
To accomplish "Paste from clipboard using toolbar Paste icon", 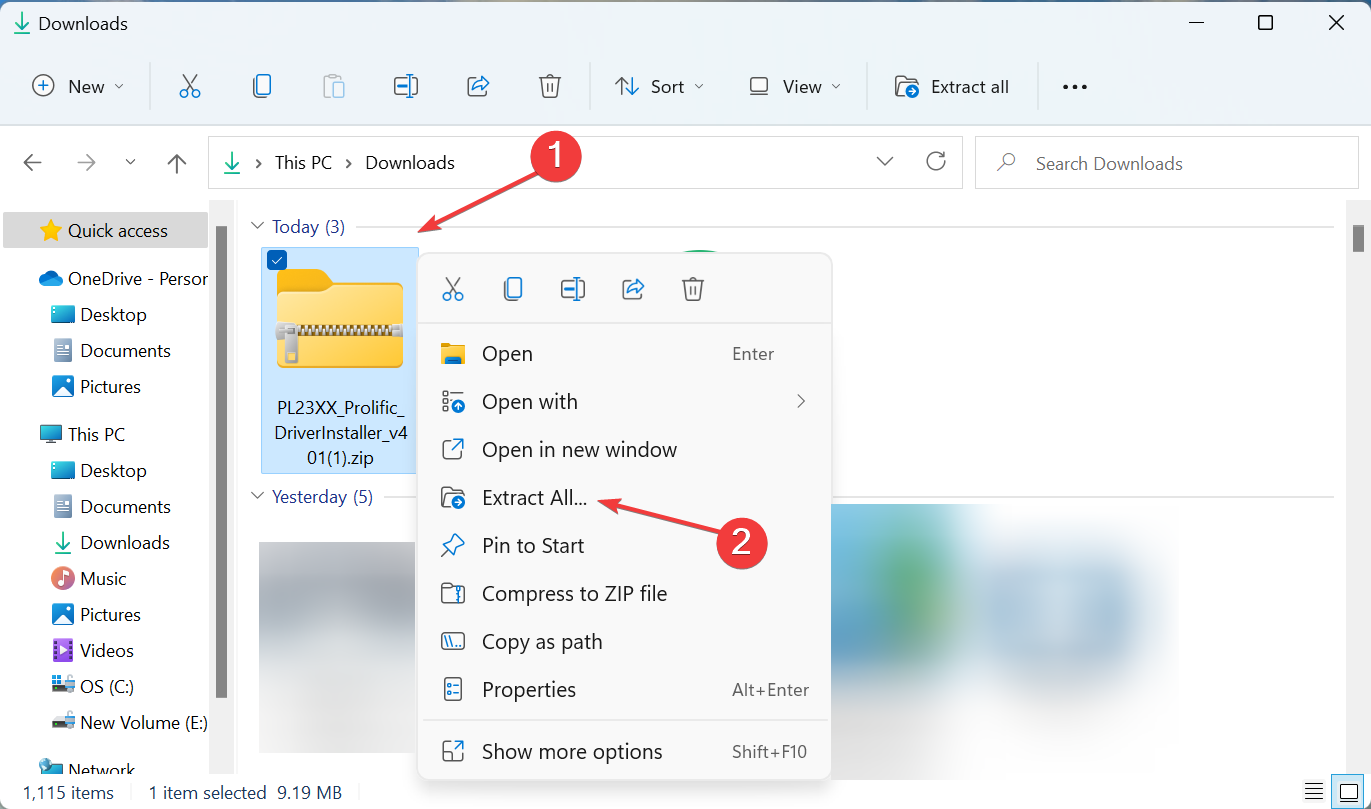I will (x=334, y=86).
